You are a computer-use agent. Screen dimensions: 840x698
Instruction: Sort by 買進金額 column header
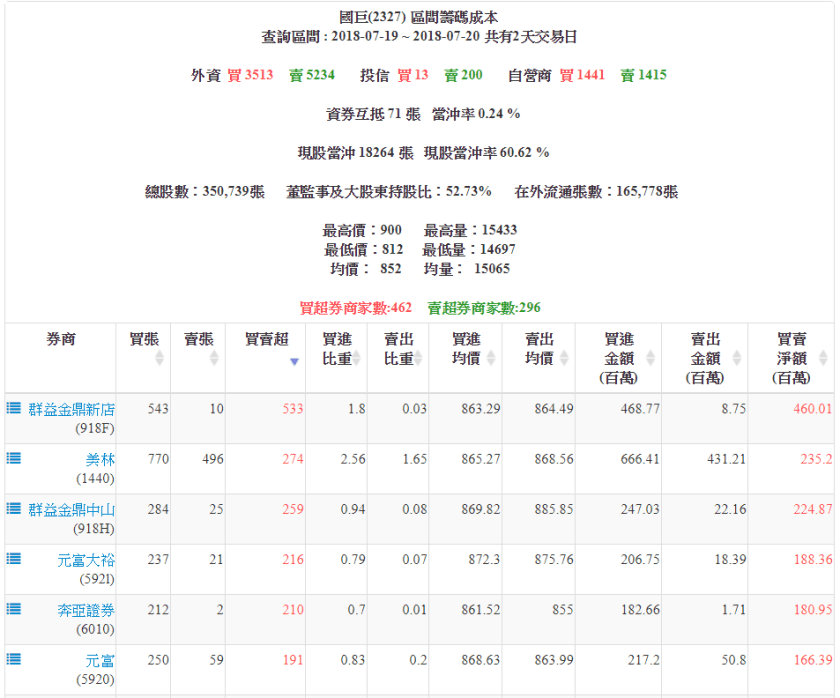[618, 358]
